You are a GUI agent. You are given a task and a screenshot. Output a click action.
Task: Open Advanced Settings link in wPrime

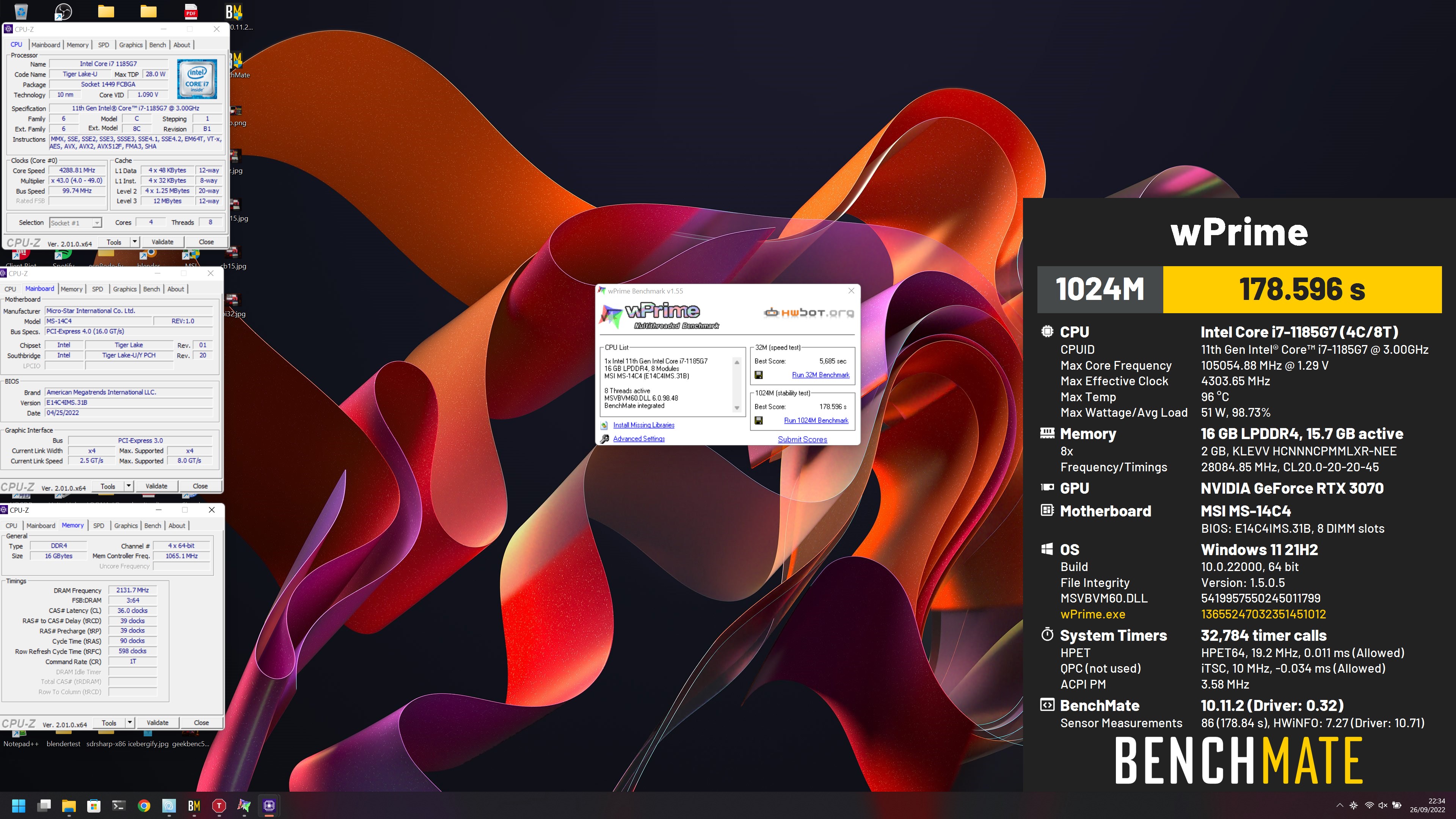tap(639, 439)
